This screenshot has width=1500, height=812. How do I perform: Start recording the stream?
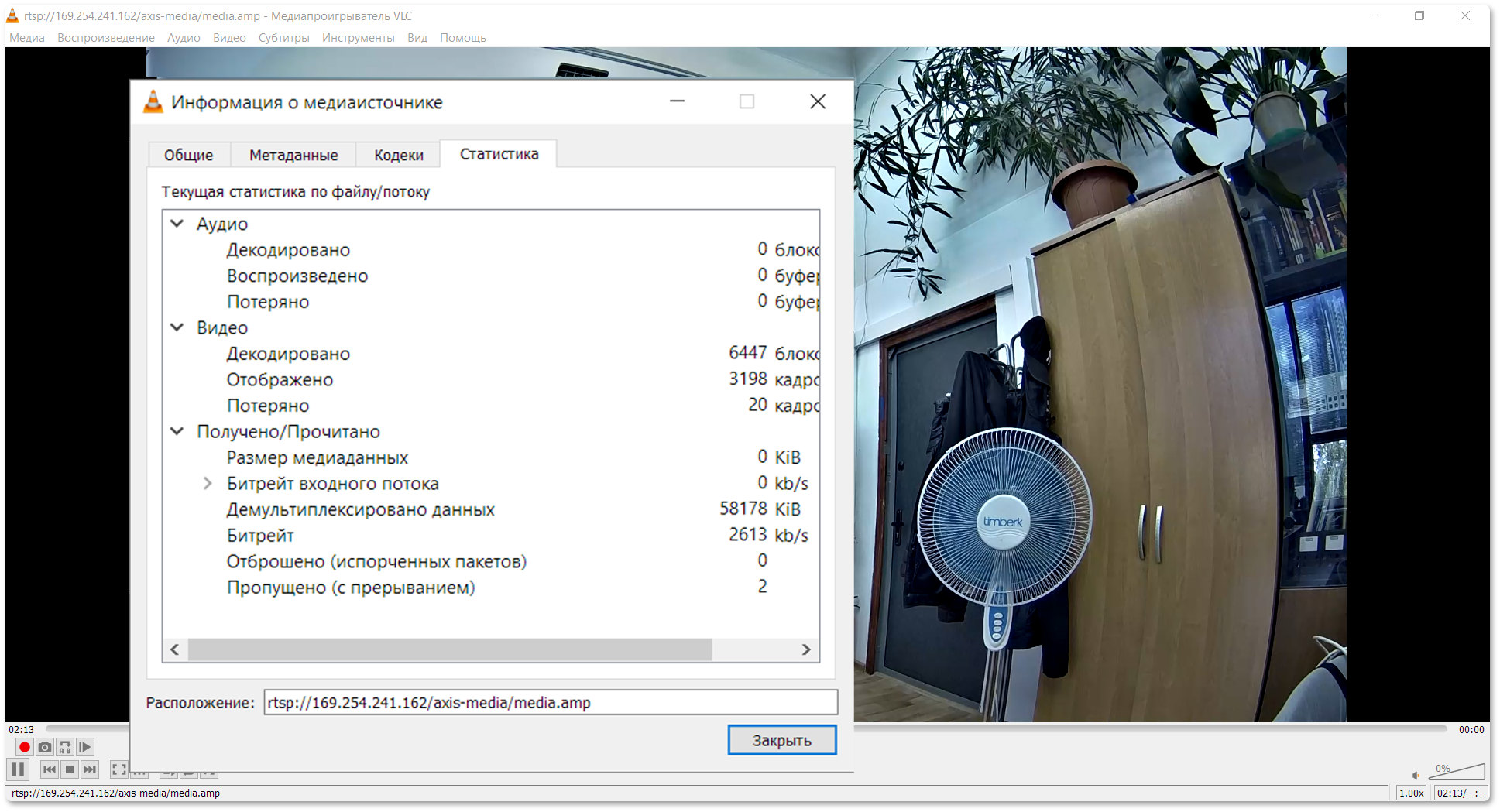25,747
